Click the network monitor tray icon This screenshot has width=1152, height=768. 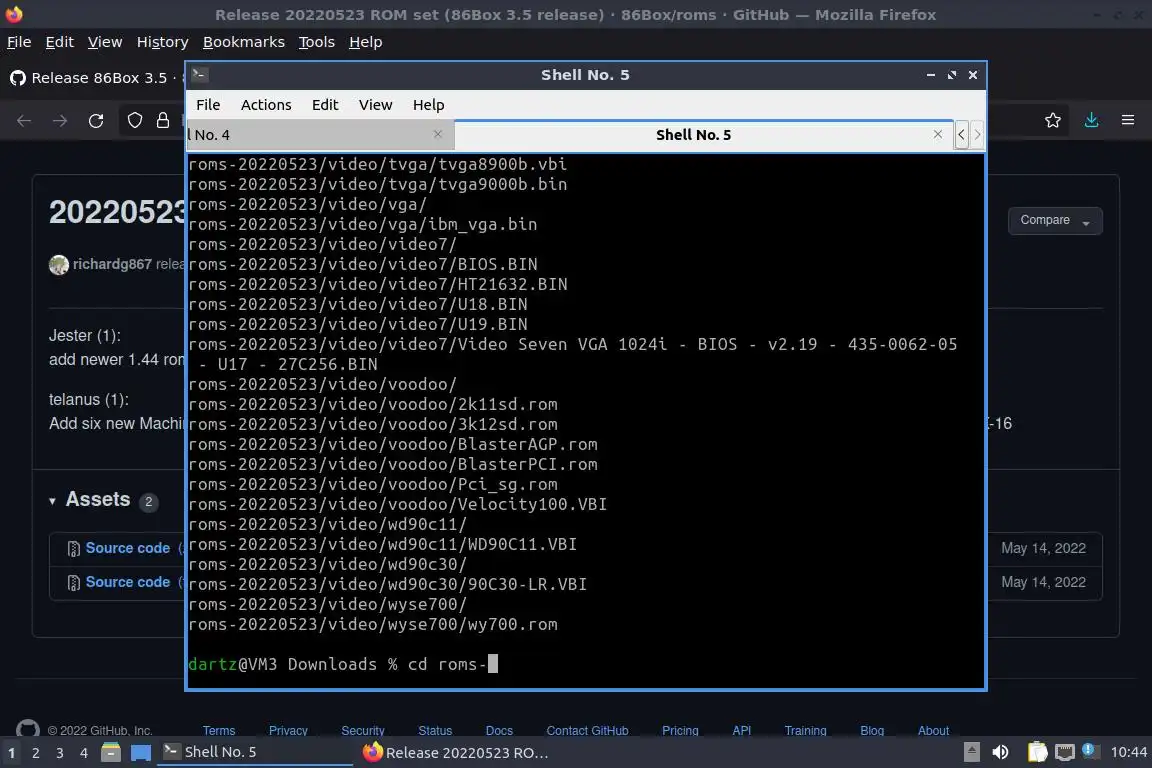(x=1065, y=752)
